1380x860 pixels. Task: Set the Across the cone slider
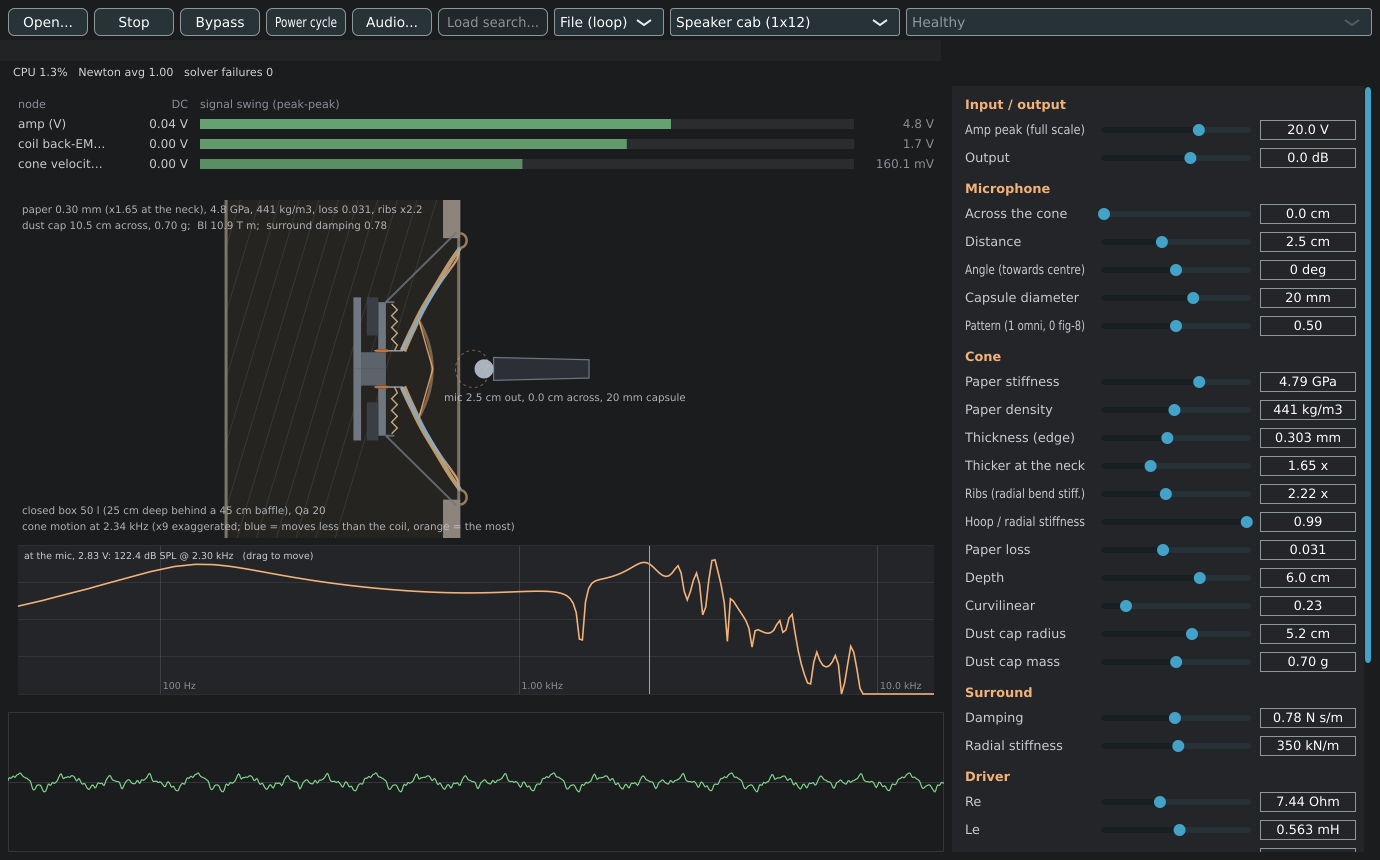pos(1176,214)
